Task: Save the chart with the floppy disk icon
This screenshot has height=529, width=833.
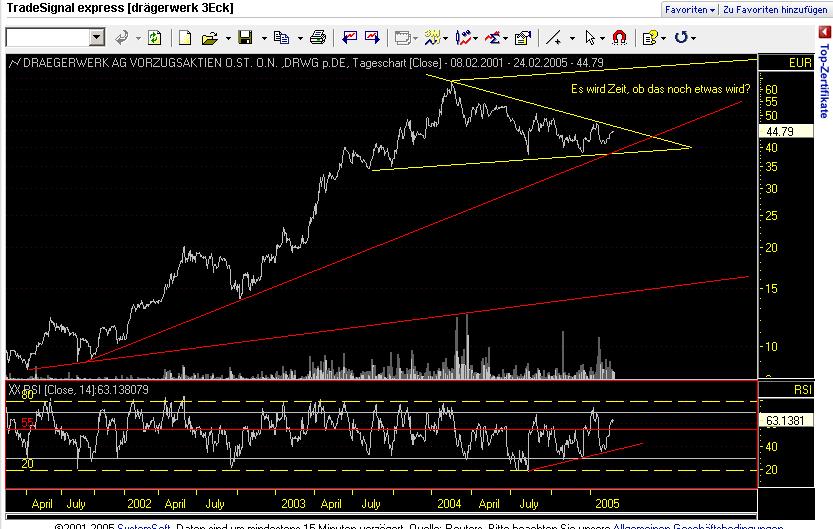Action: click(x=245, y=38)
